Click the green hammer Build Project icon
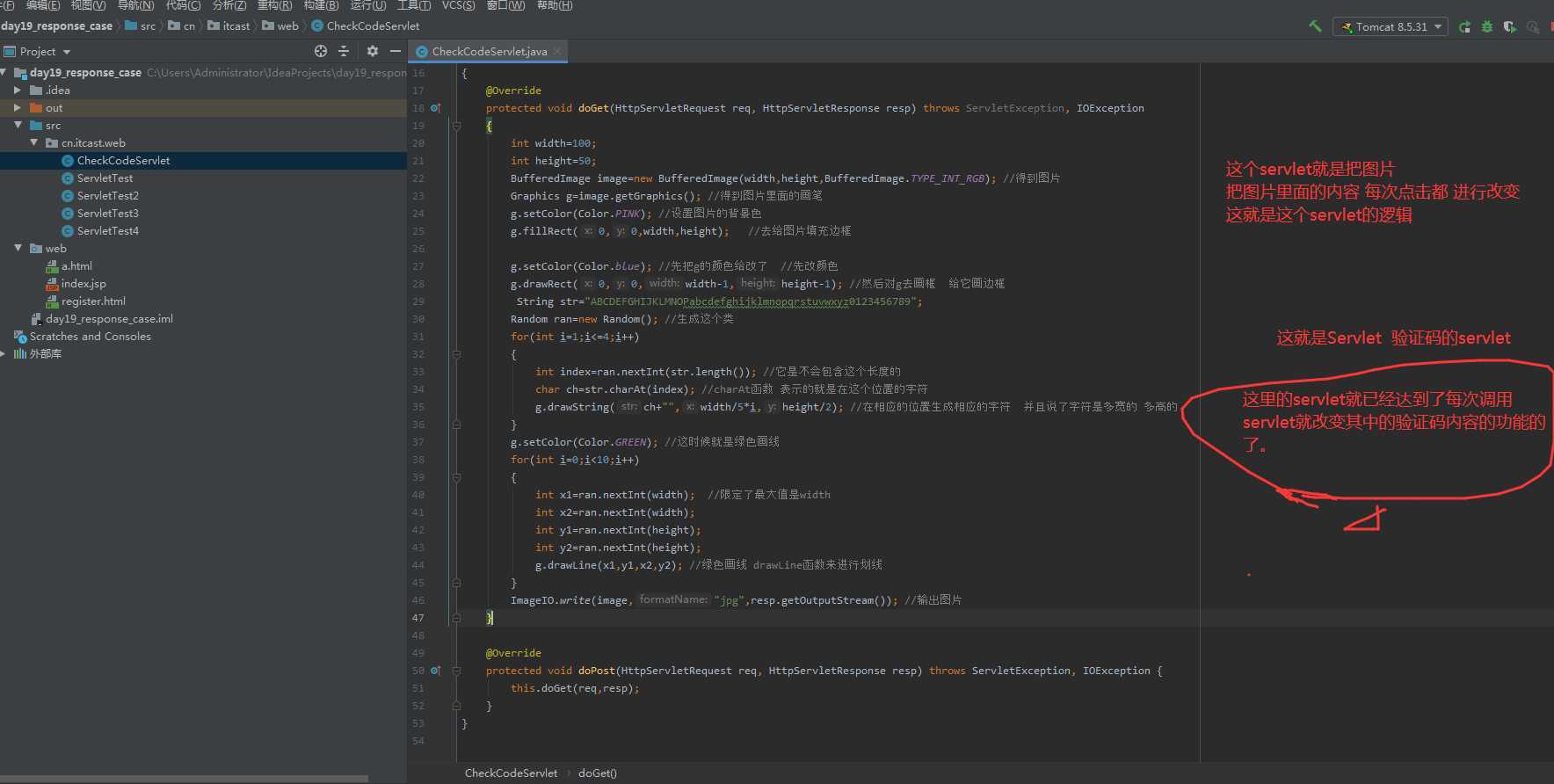 tap(1315, 26)
